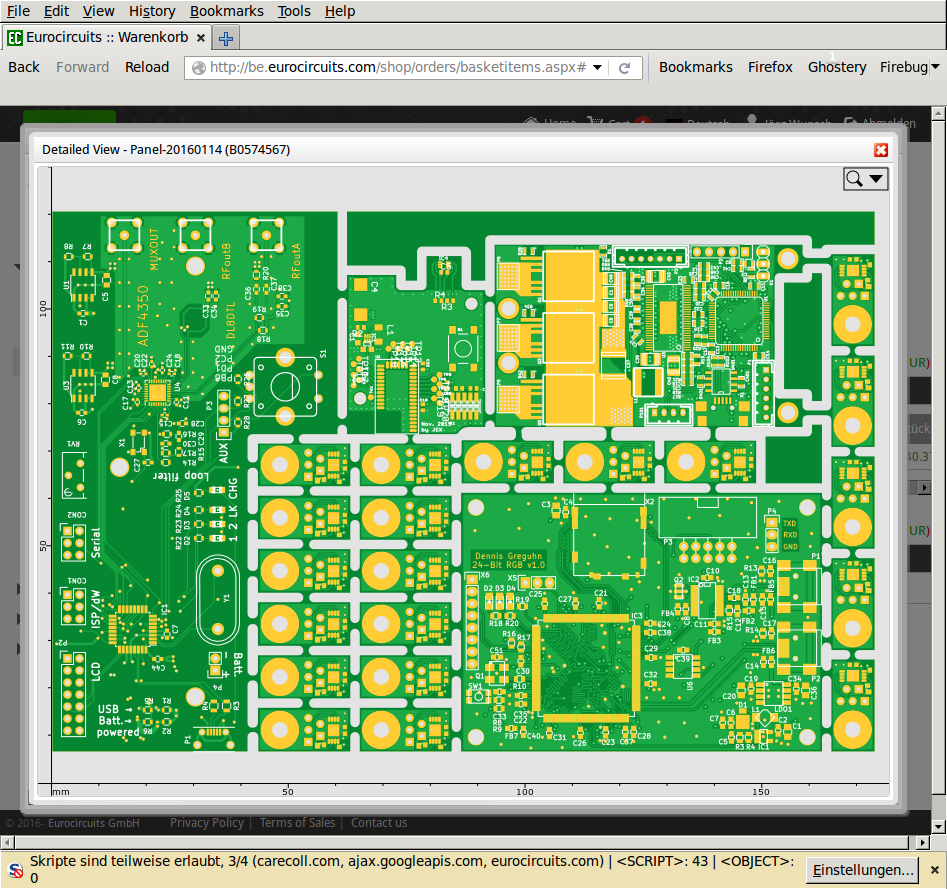Close the Detailed View dialog
This screenshot has height=889, width=947.
tap(881, 150)
